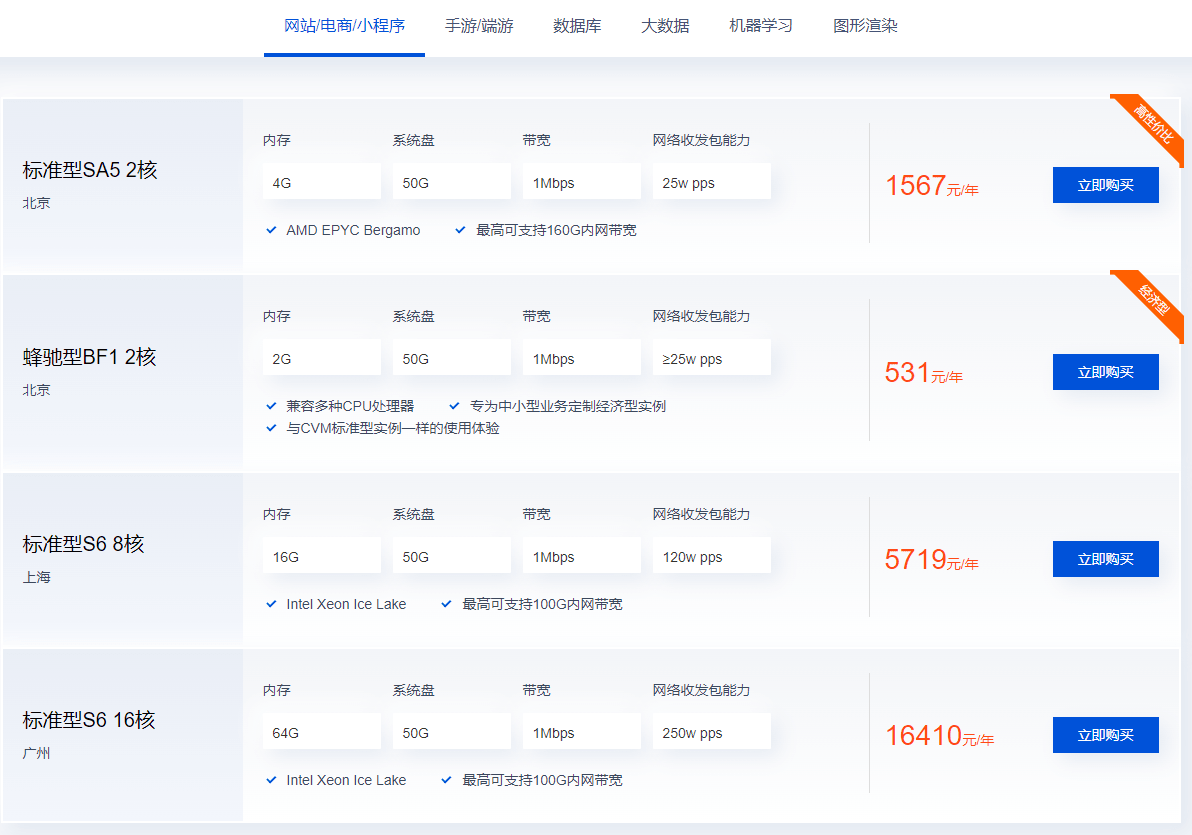Click 与CVM标准型实例一样的使用体验 feature text

click(393, 427)
